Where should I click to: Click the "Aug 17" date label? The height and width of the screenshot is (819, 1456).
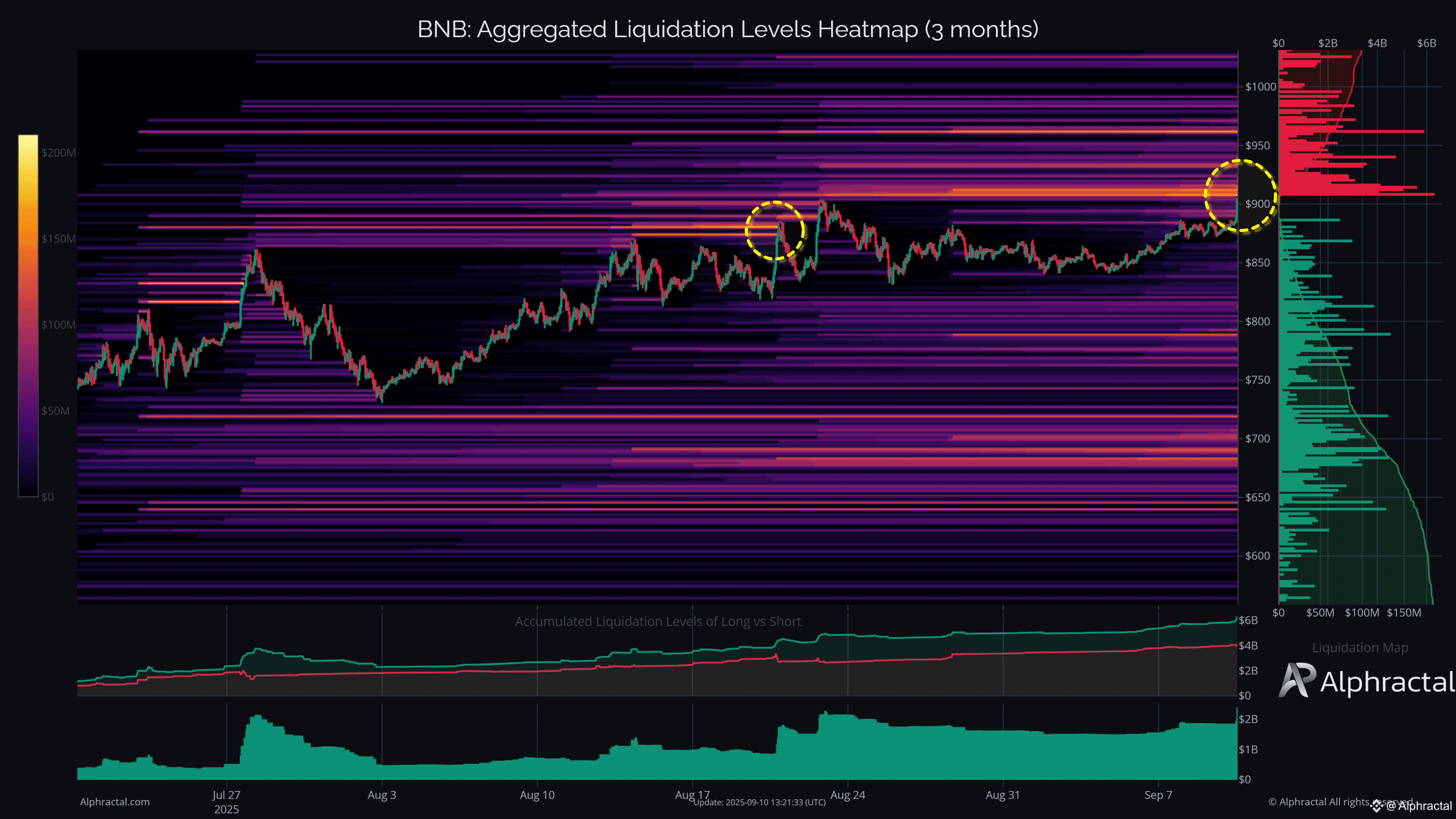coord(693,795)
